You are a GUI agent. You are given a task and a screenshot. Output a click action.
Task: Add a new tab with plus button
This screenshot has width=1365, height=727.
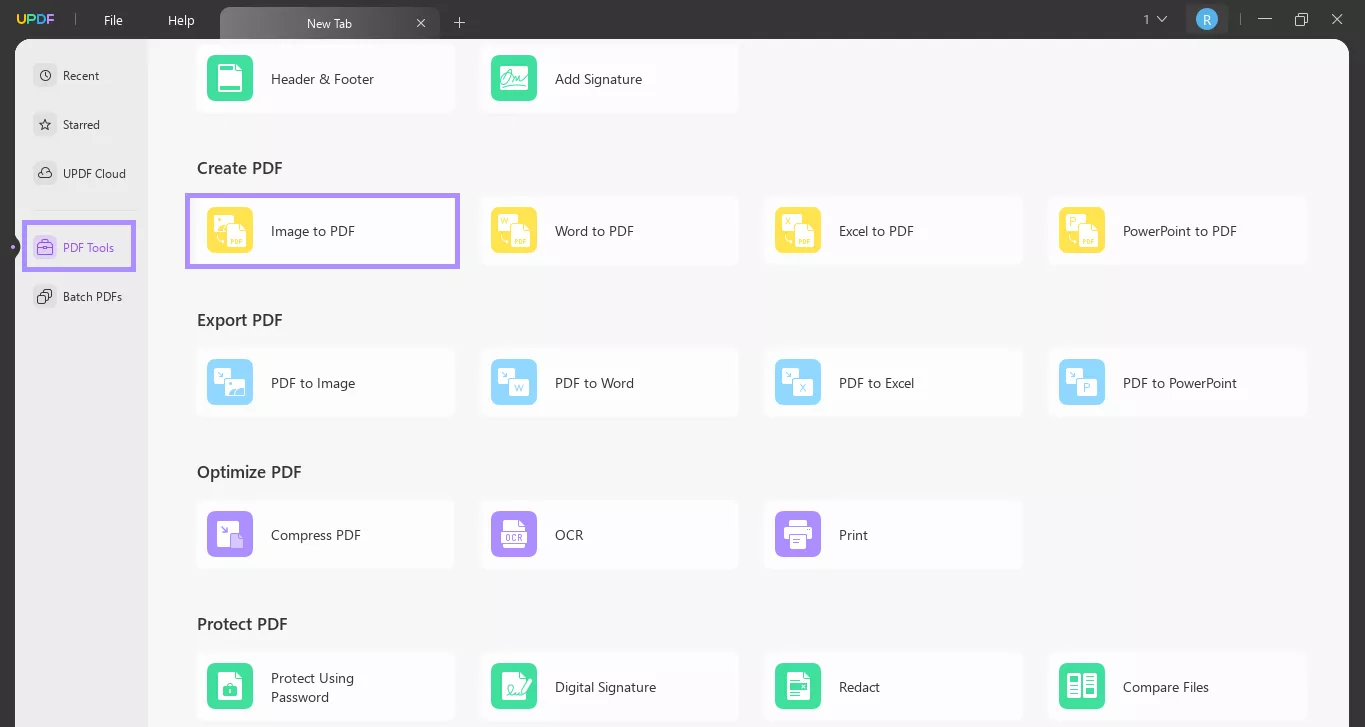[459, 23]
